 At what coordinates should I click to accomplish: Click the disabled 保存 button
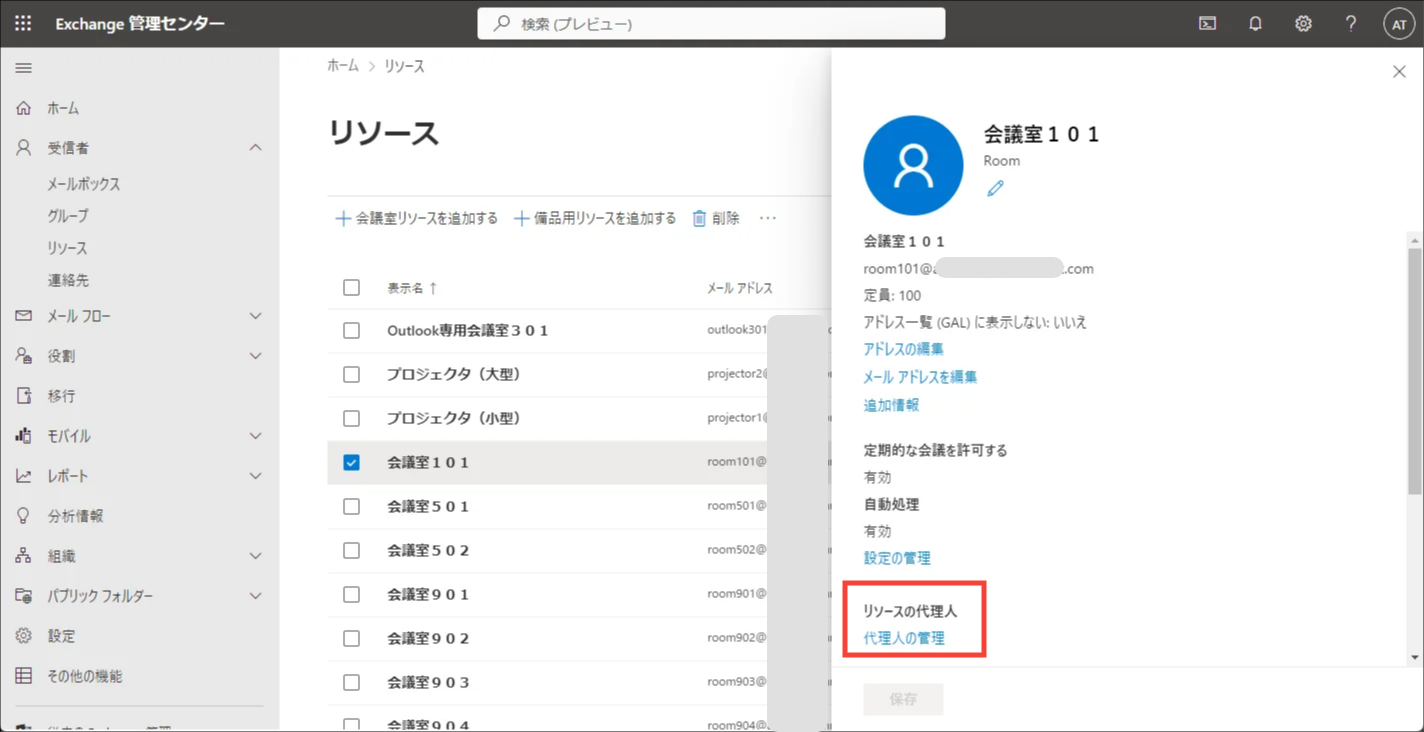(903, 699)
